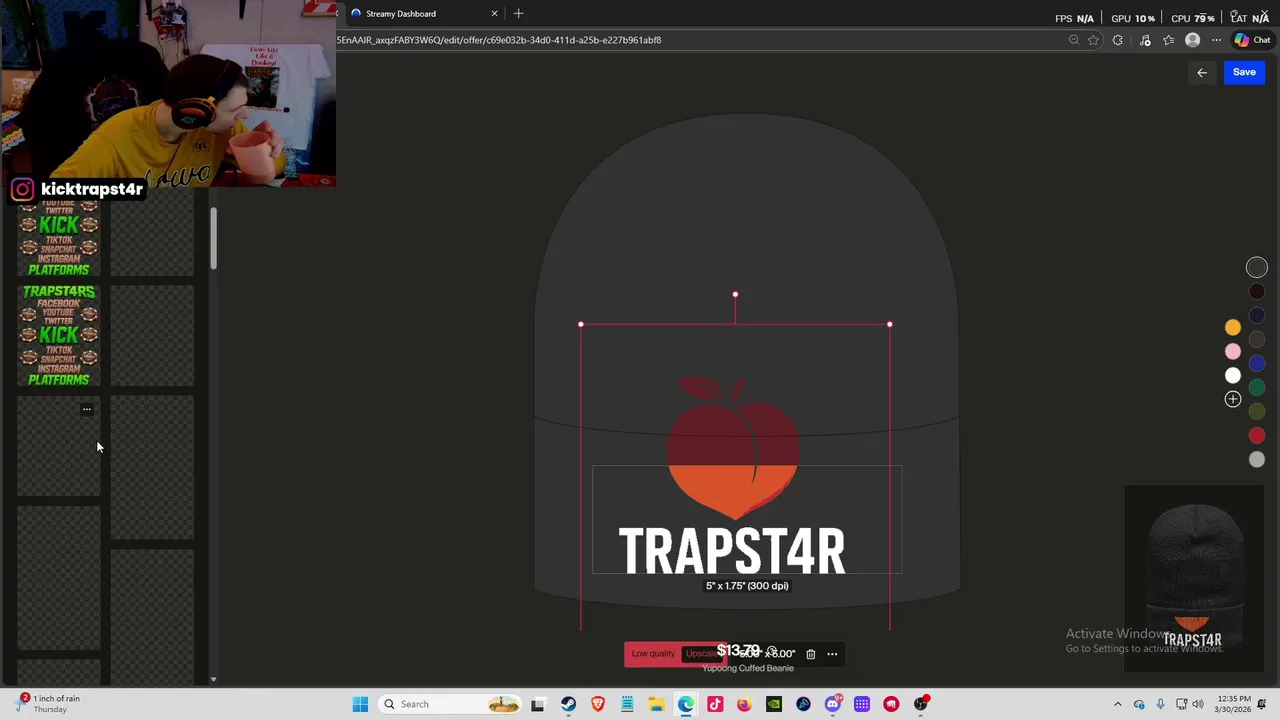1280x720 pixels.
Task: Select the TRAPST4R text on beanie
Action: click(x=732, y=551)
